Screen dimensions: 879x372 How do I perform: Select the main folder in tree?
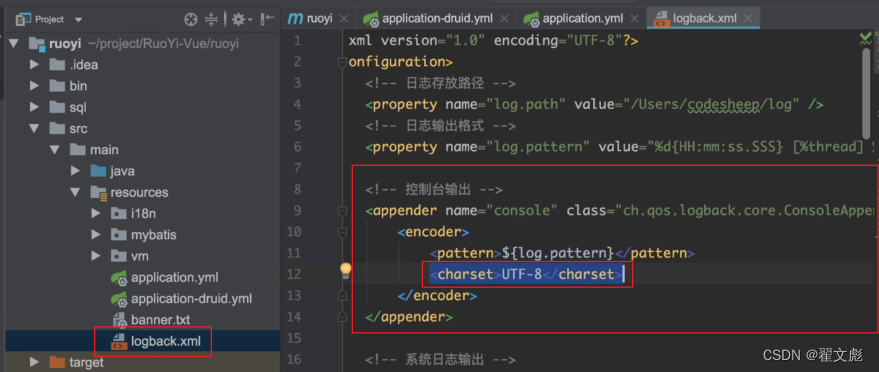[94, 150]
